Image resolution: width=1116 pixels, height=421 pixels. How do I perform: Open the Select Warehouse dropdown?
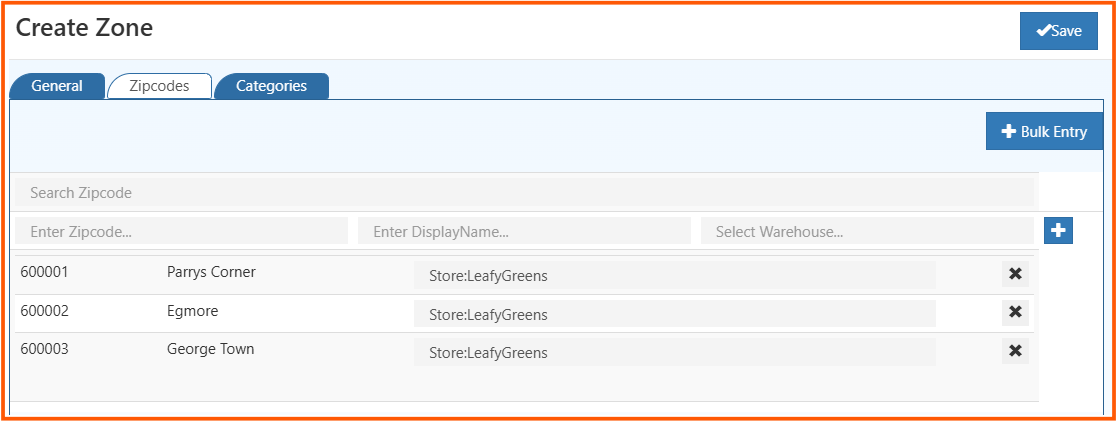point(867,231)
